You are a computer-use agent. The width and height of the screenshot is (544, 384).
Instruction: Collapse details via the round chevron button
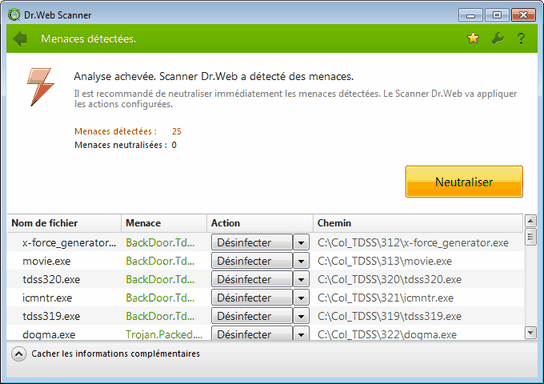19,354
